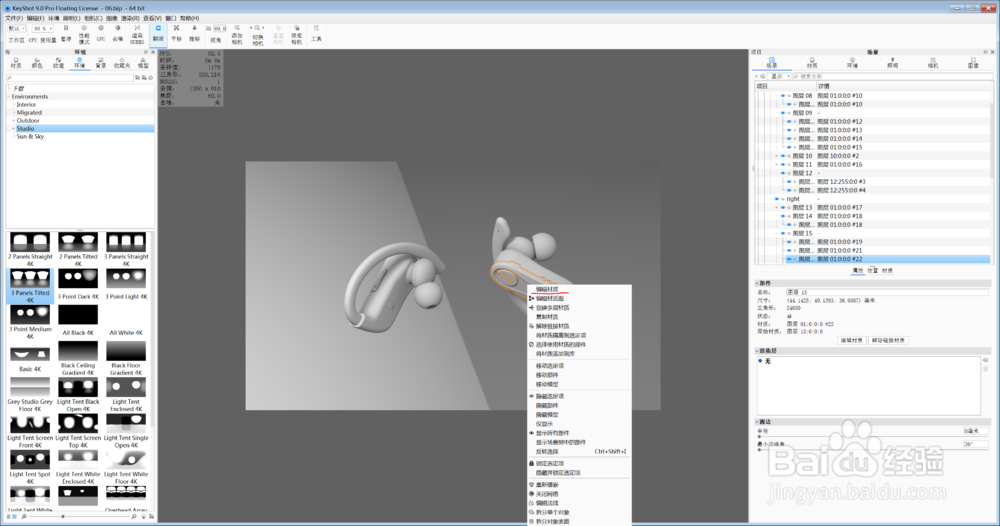Adjust the thumbnail size slider in library

pos(77,516)
